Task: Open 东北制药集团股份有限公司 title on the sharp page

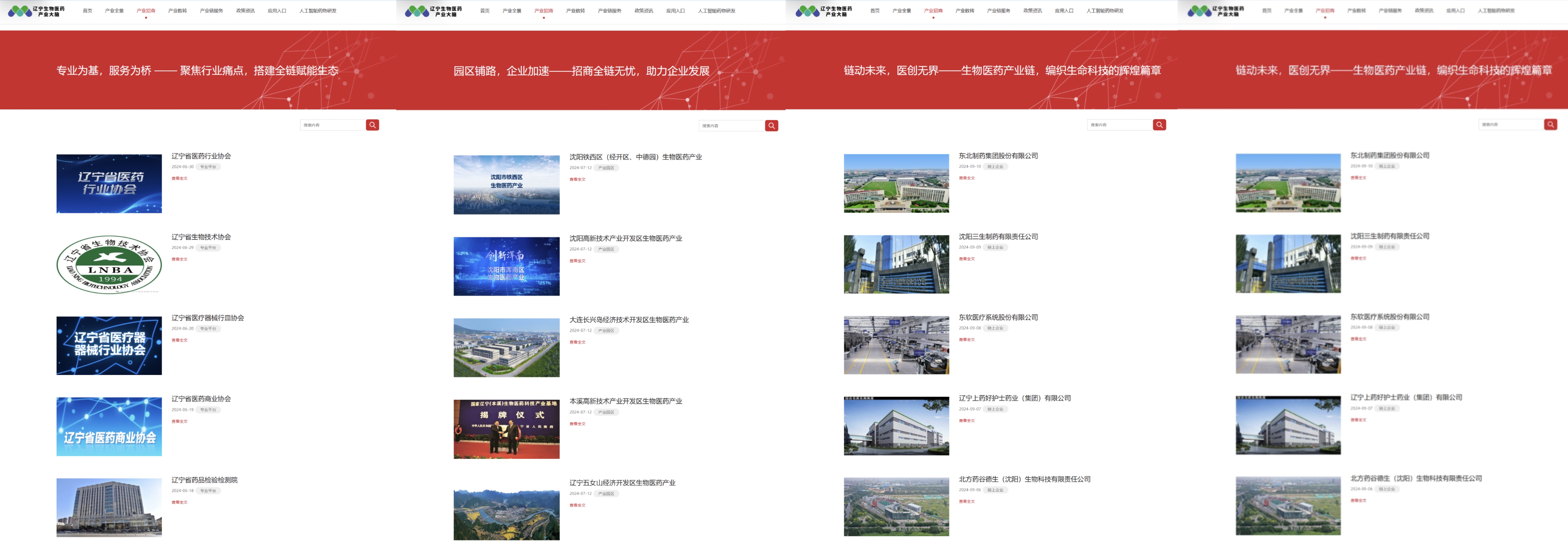Action: click(998, 156)
